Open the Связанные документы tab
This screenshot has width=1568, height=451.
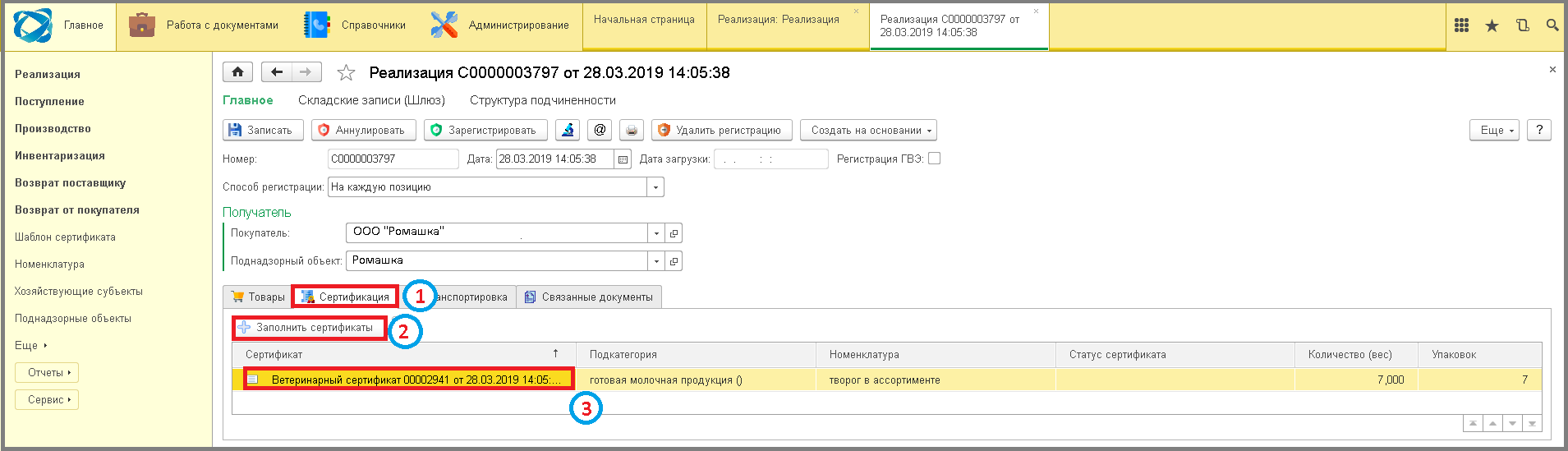click(589, 297)
